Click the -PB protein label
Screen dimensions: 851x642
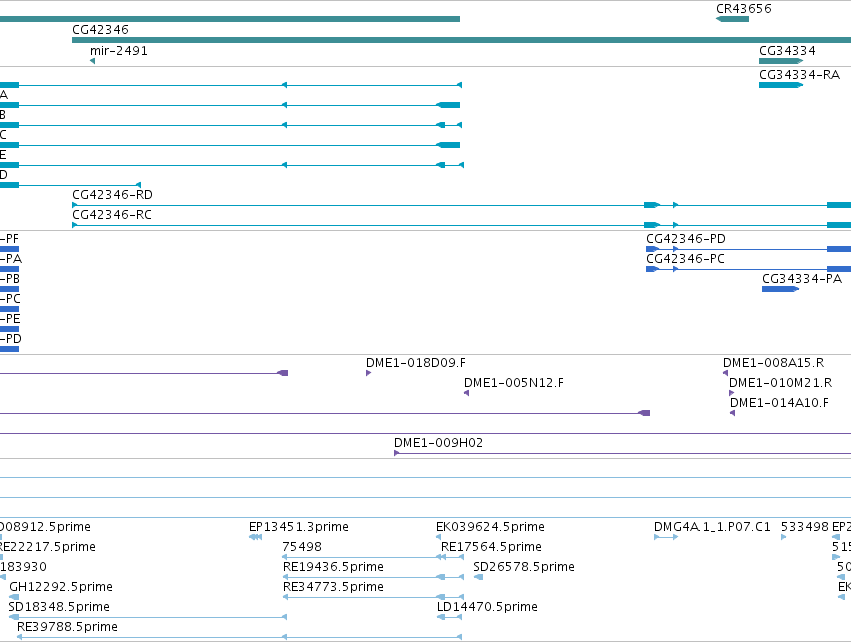[x=10, y=278]
